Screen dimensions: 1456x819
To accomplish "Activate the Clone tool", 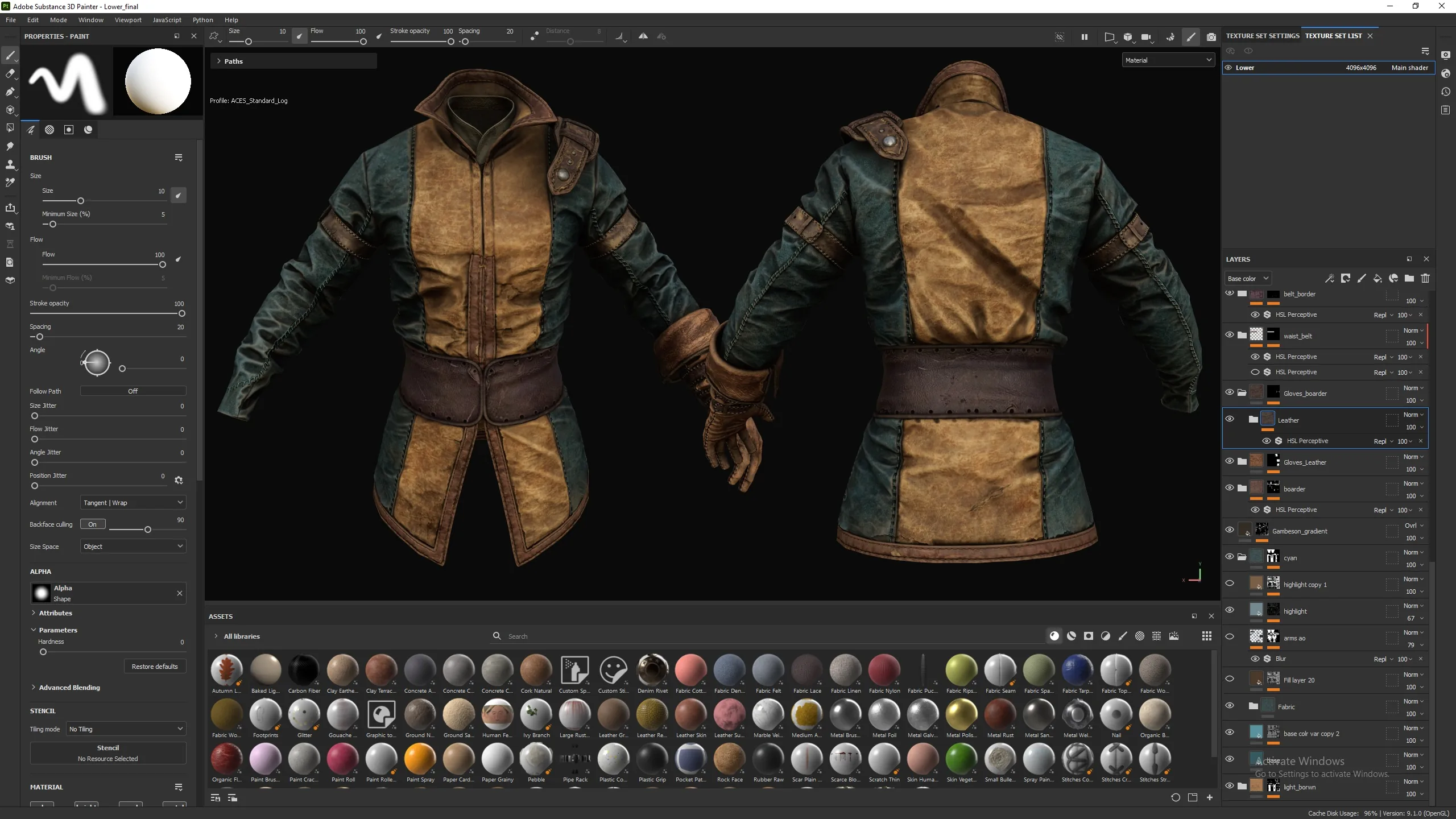I will (10, 164).
